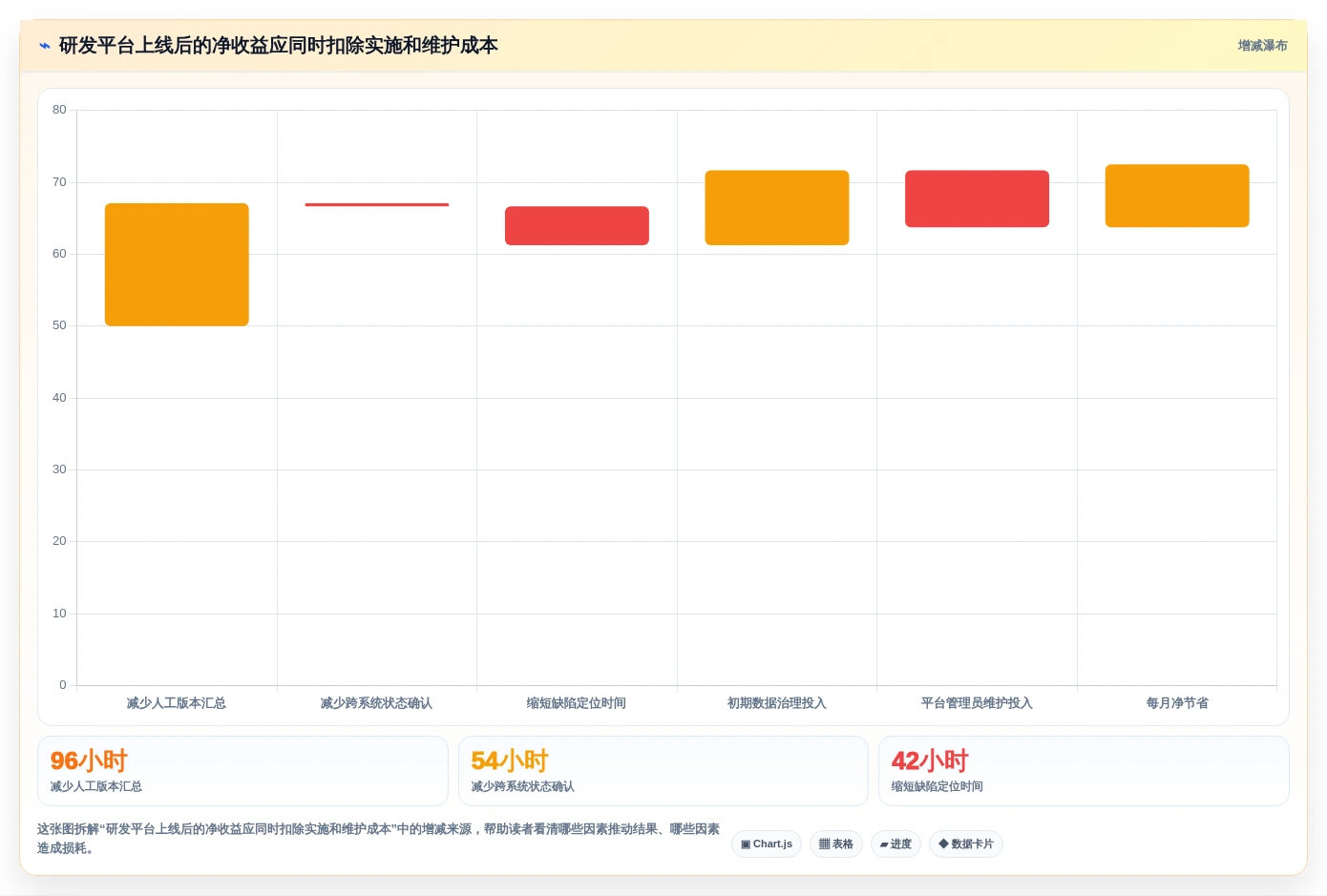Click the red bar for 平台管理员维护投入

pos(977,198)
